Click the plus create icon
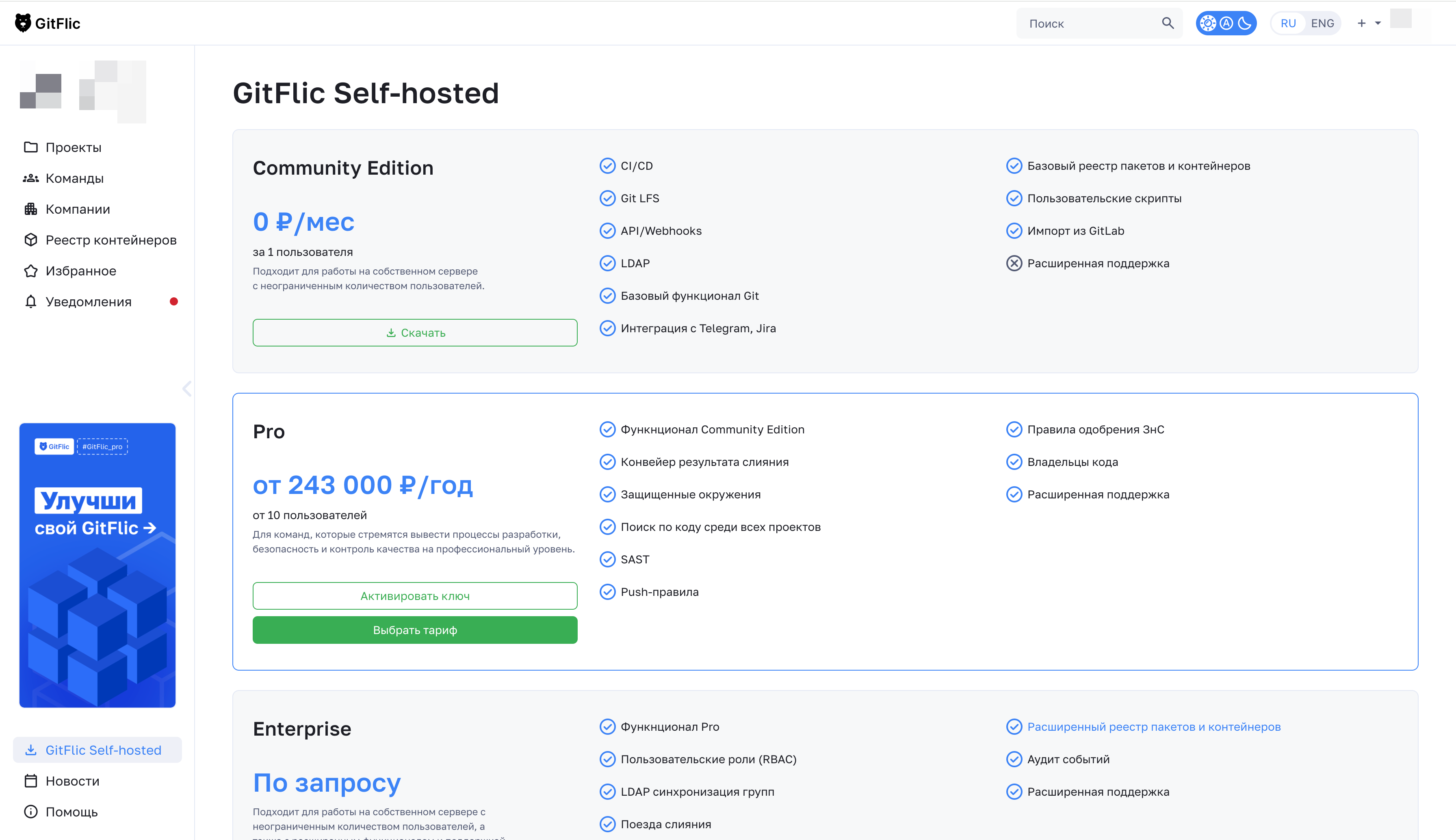The height and width of the screenshot is (840, 1456). click(1361, 23)
